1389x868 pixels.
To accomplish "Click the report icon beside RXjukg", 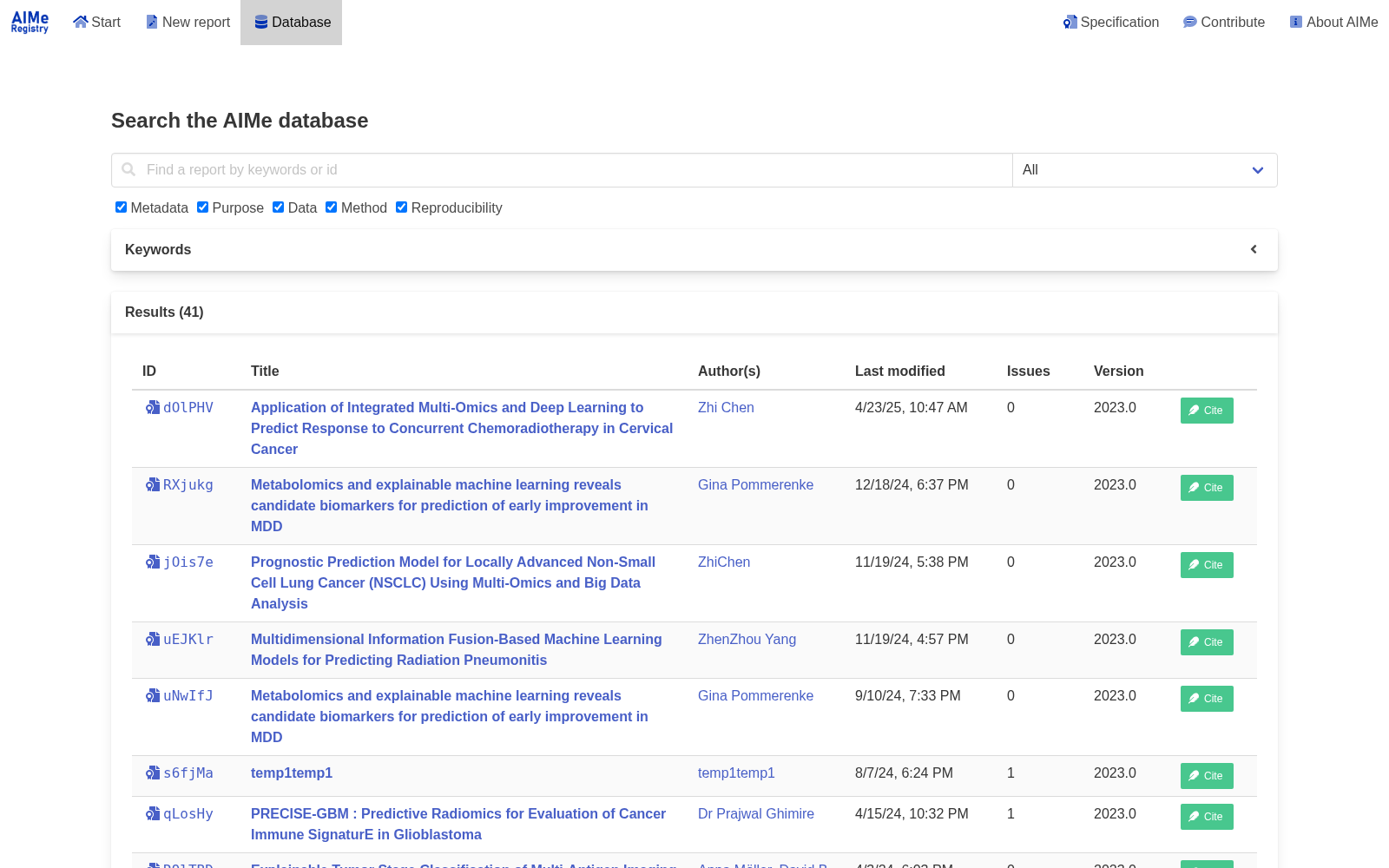I will (153, 484).
